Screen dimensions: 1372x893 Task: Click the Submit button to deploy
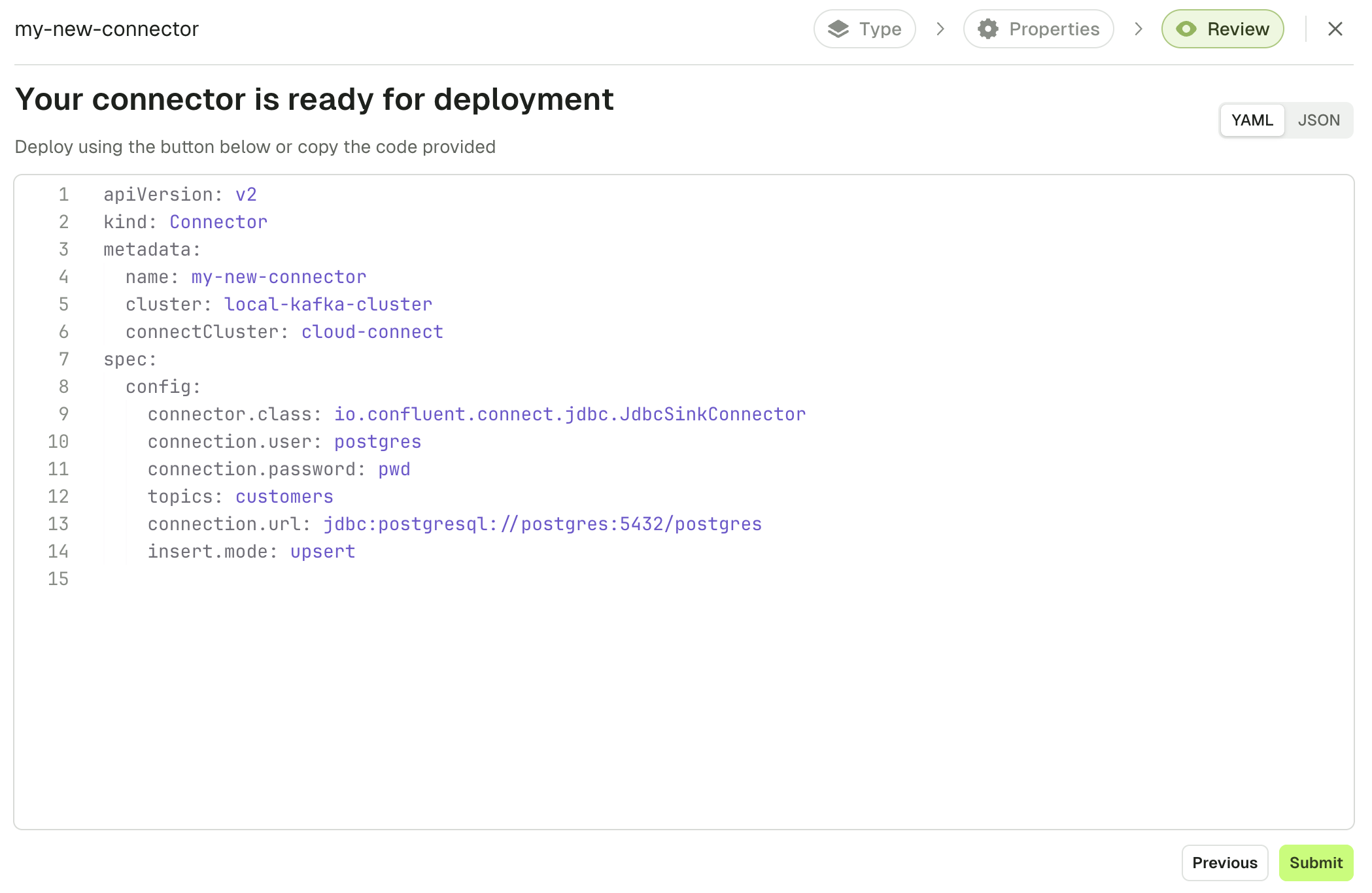tap(1316, 862)
